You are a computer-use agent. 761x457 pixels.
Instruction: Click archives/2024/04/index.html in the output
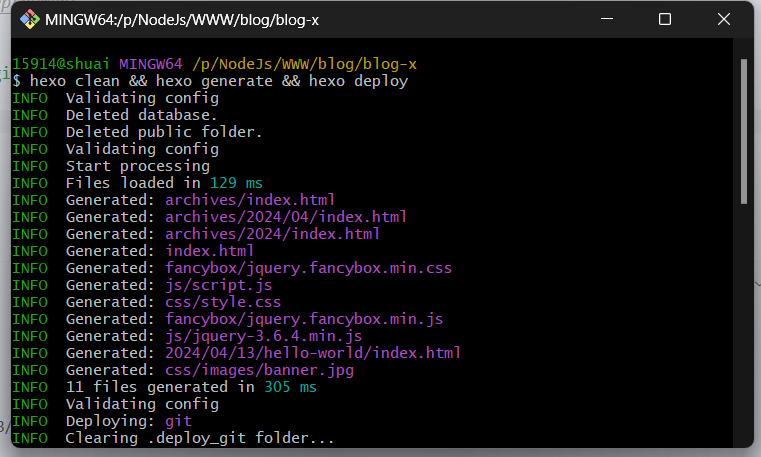pos(286,217)
